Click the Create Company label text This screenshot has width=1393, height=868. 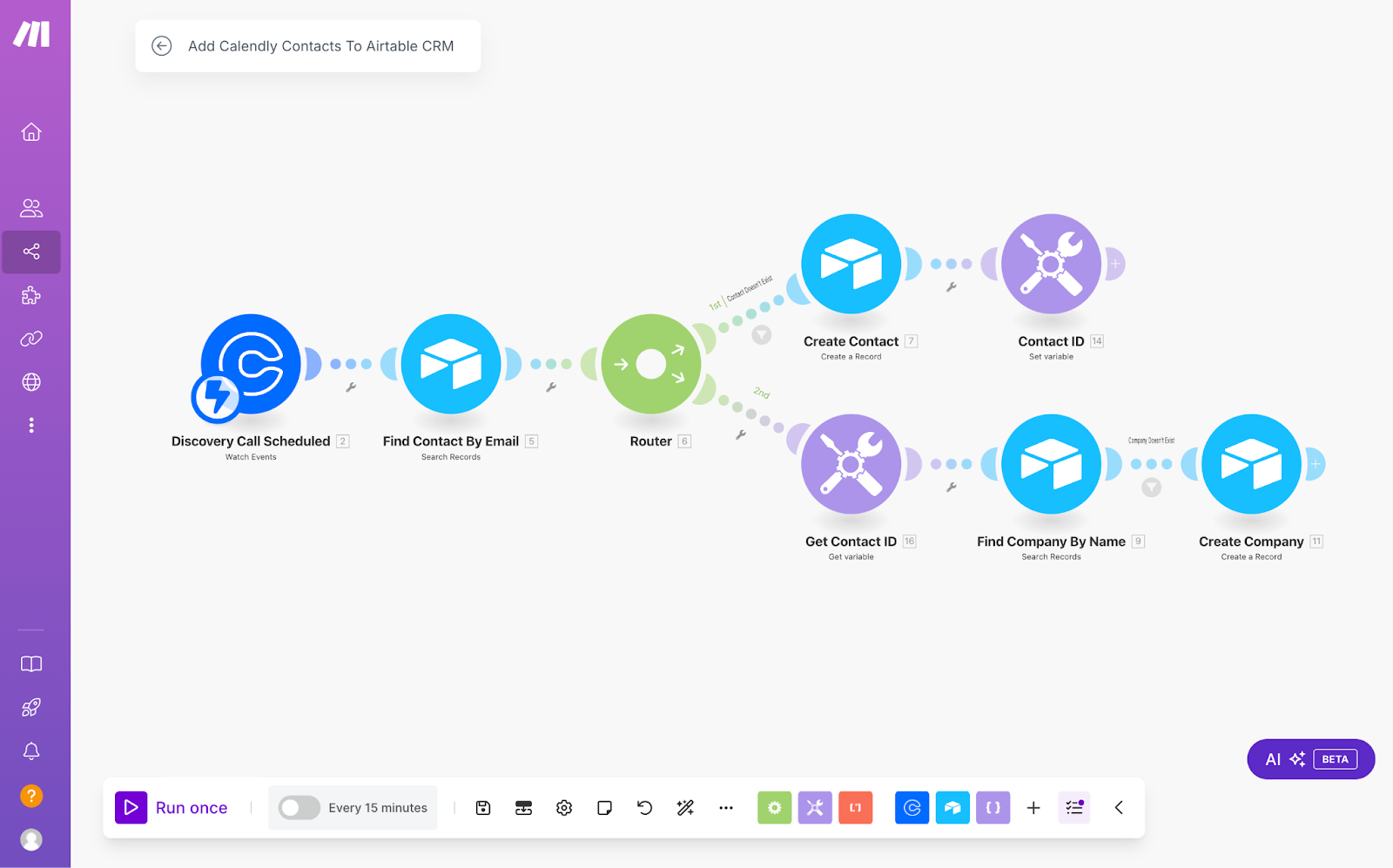point(1251,542)
